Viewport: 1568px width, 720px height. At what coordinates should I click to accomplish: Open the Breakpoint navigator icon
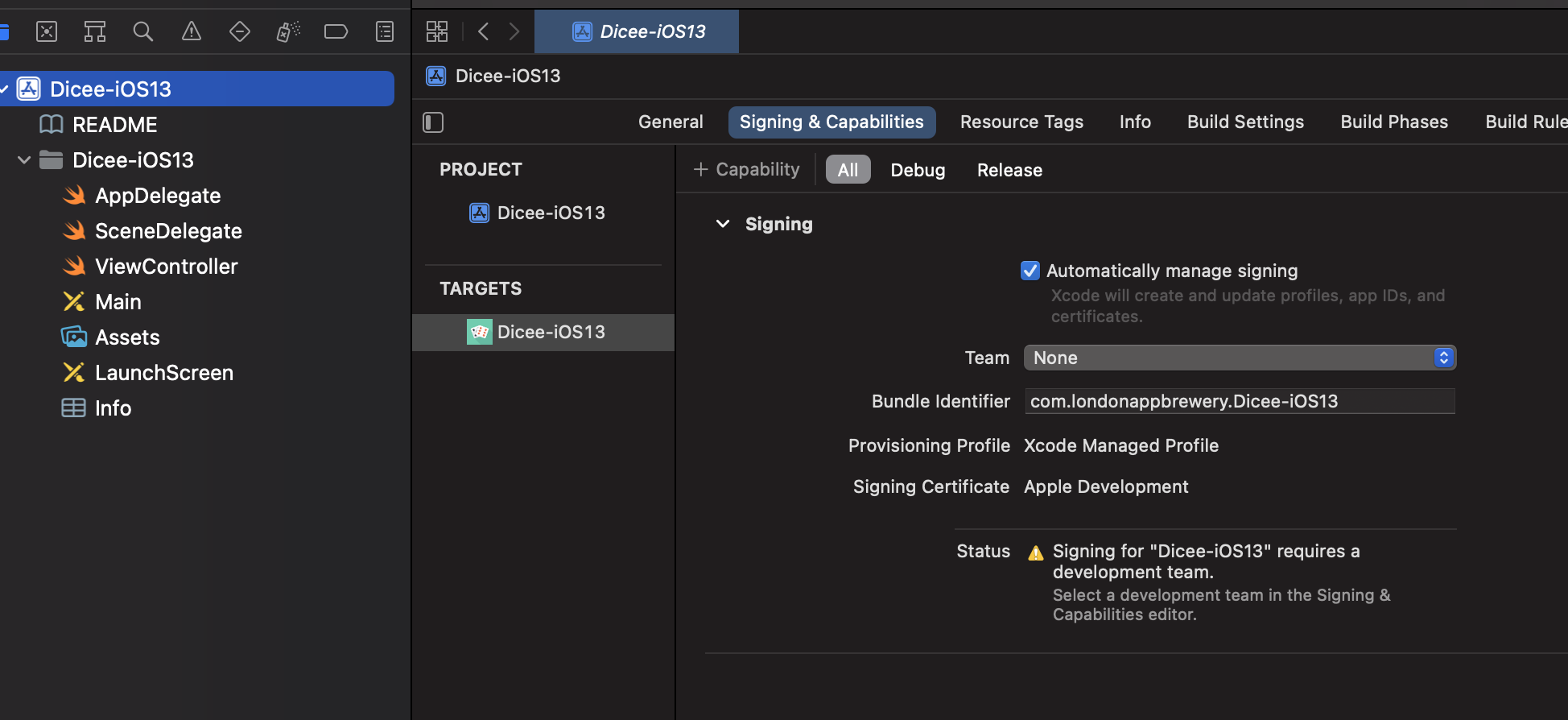point(336,31)
